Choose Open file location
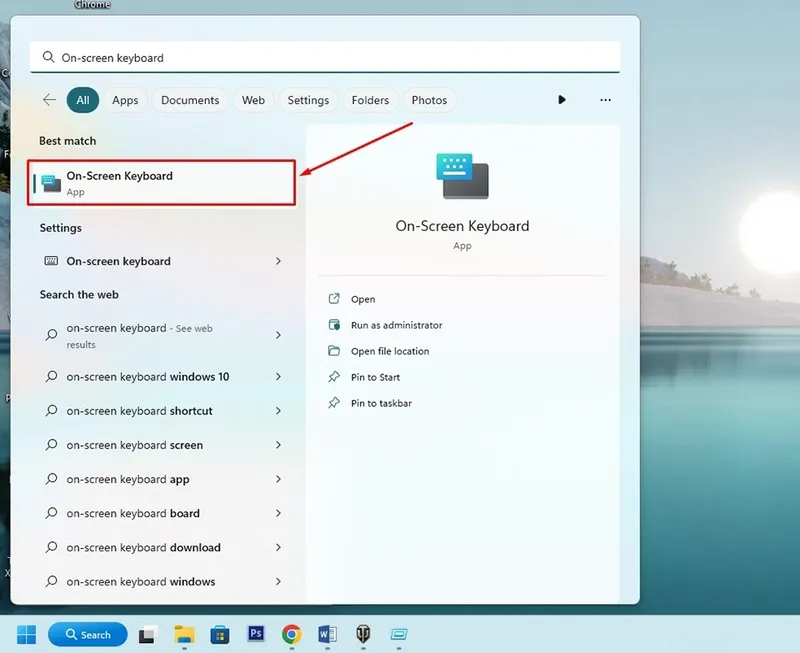 pyautogui.click(x=390, y=351)
